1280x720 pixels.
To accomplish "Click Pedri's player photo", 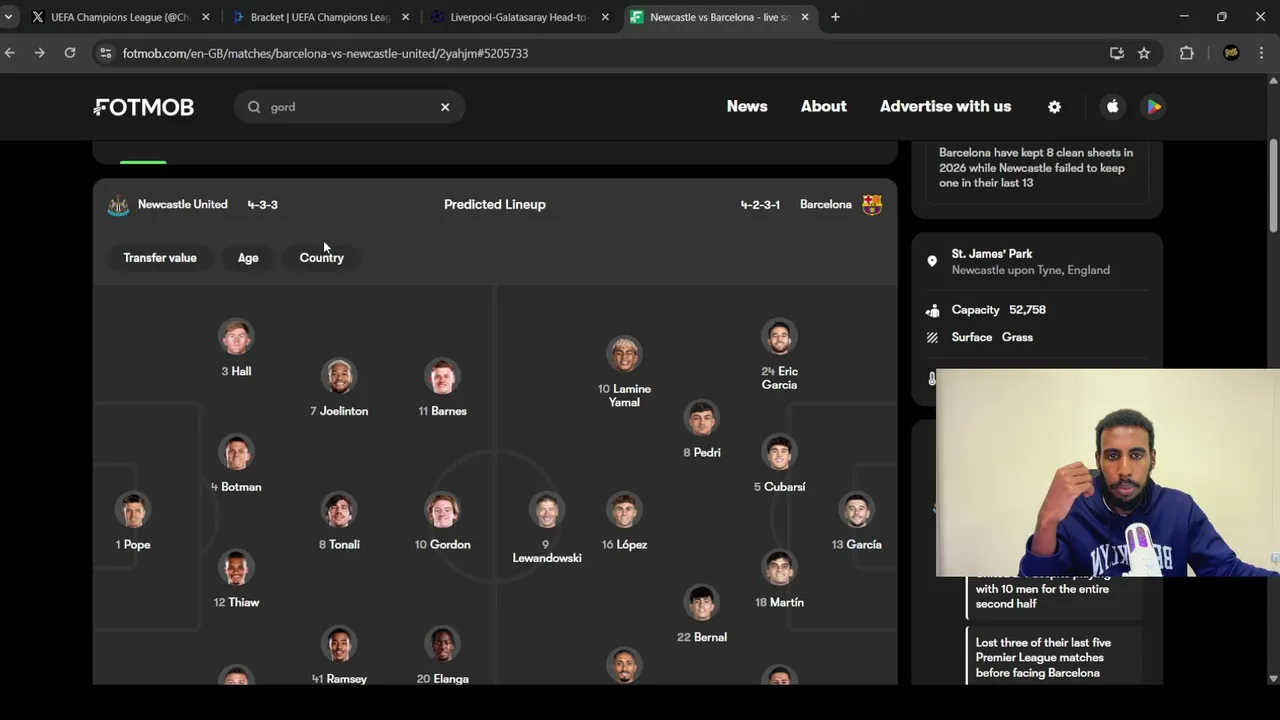I will click(702, 418).
